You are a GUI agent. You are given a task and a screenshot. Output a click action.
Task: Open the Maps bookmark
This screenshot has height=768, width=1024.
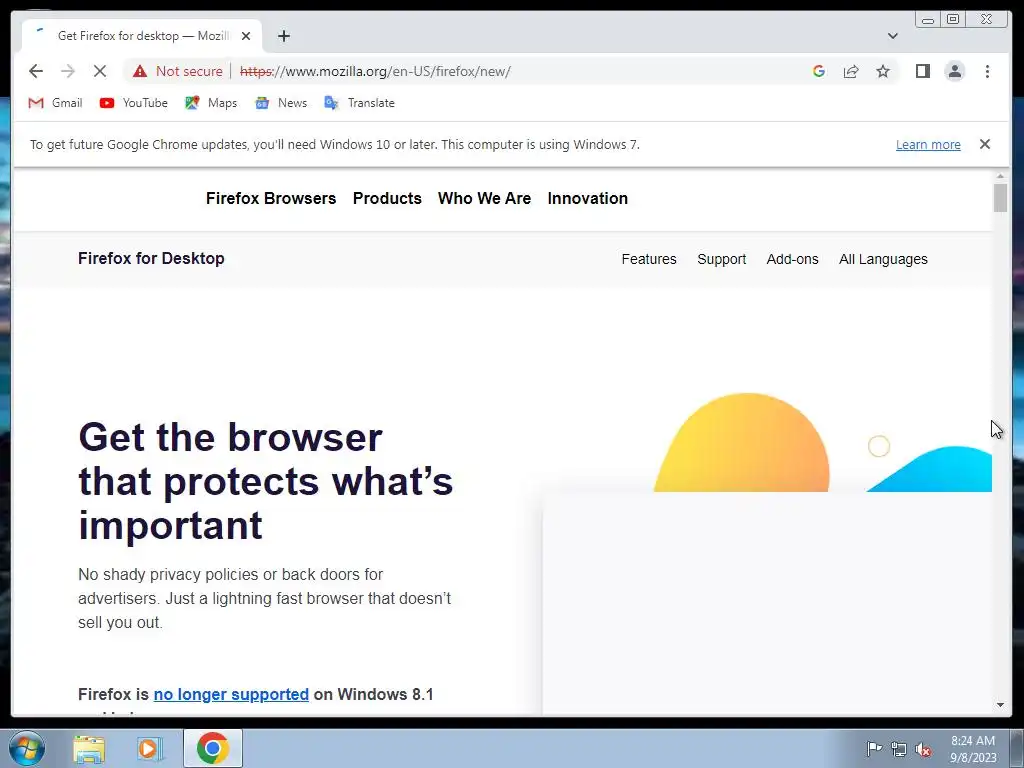point(211,103)
